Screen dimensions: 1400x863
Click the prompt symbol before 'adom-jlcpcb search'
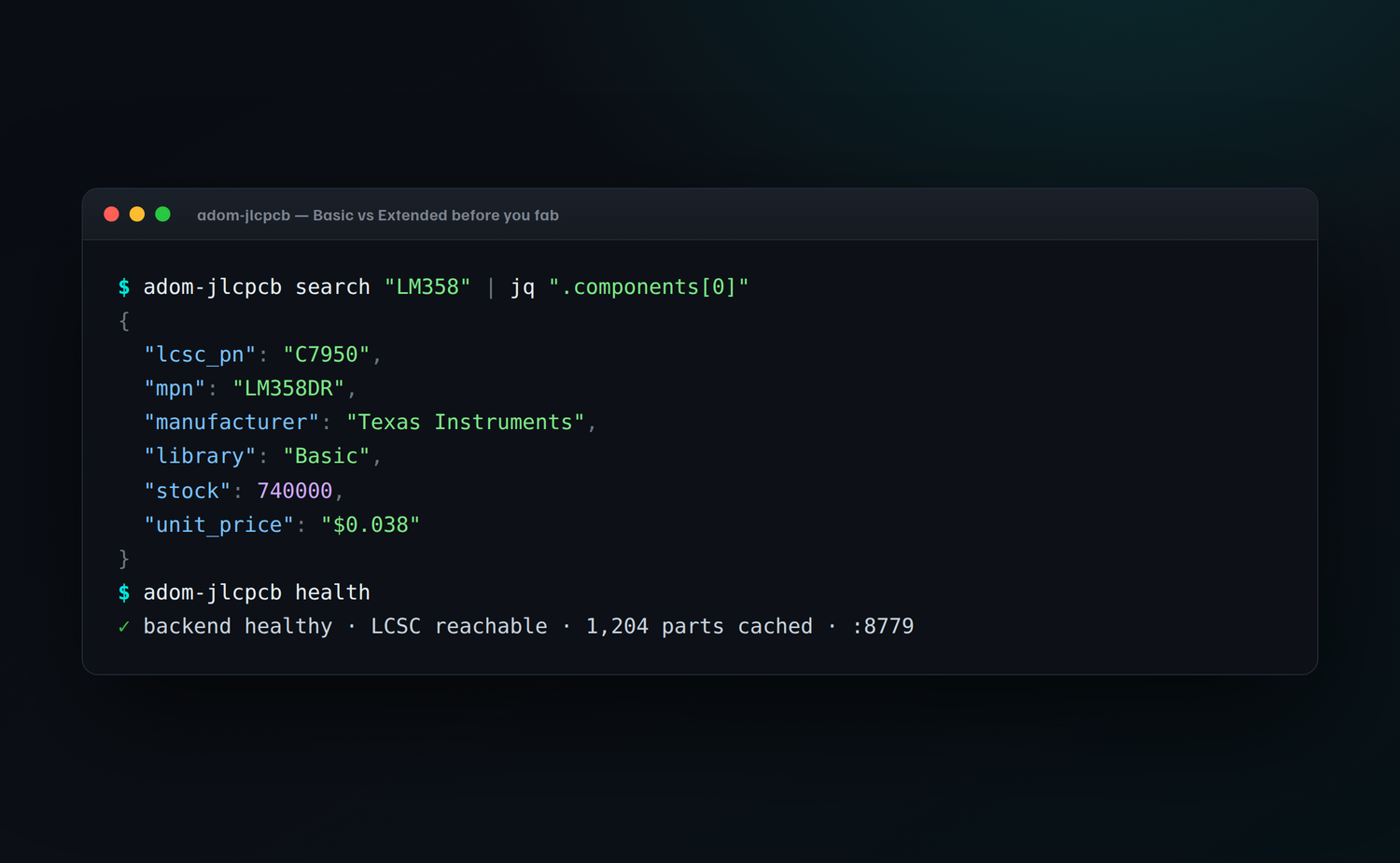124,287
